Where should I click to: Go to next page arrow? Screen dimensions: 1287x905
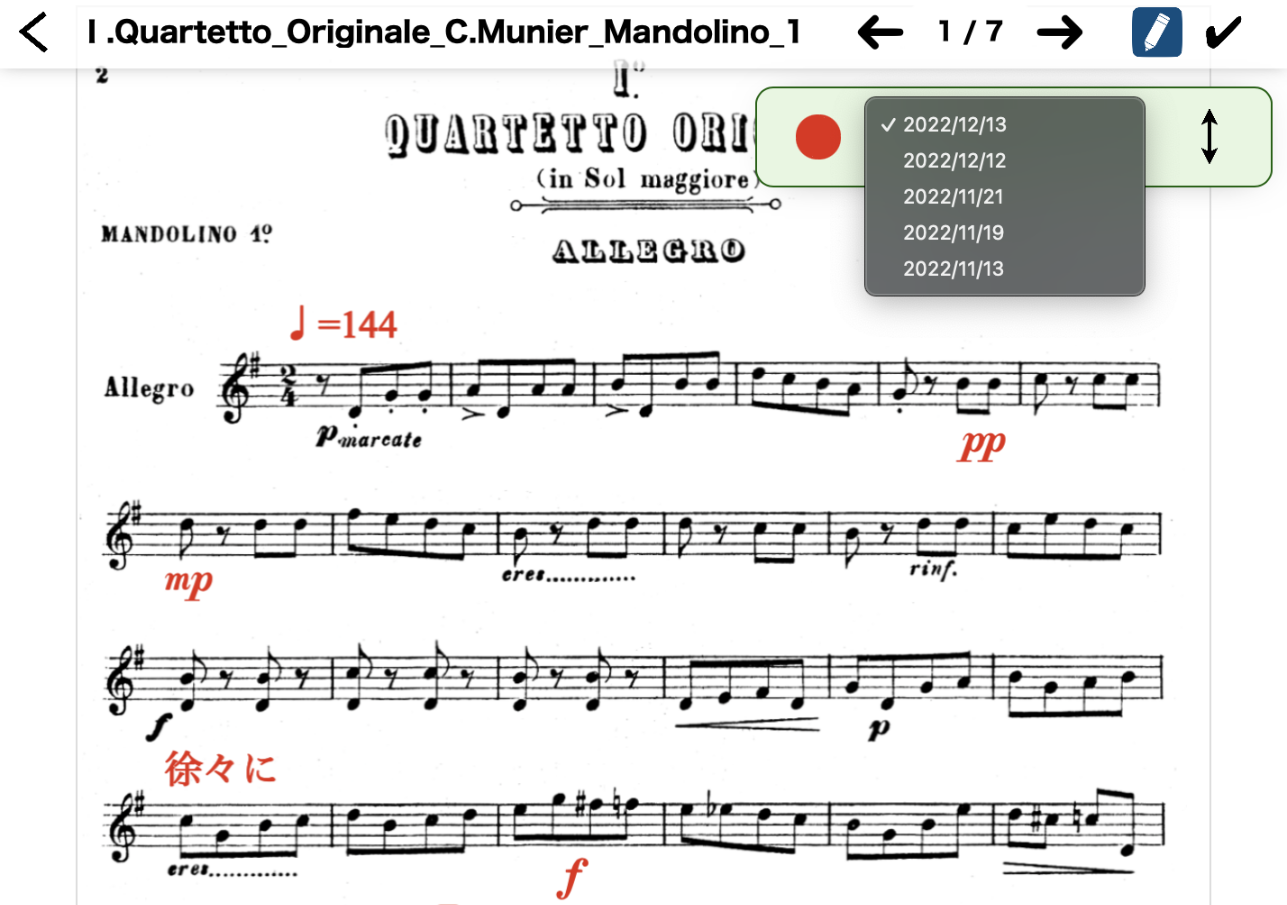1059,33
